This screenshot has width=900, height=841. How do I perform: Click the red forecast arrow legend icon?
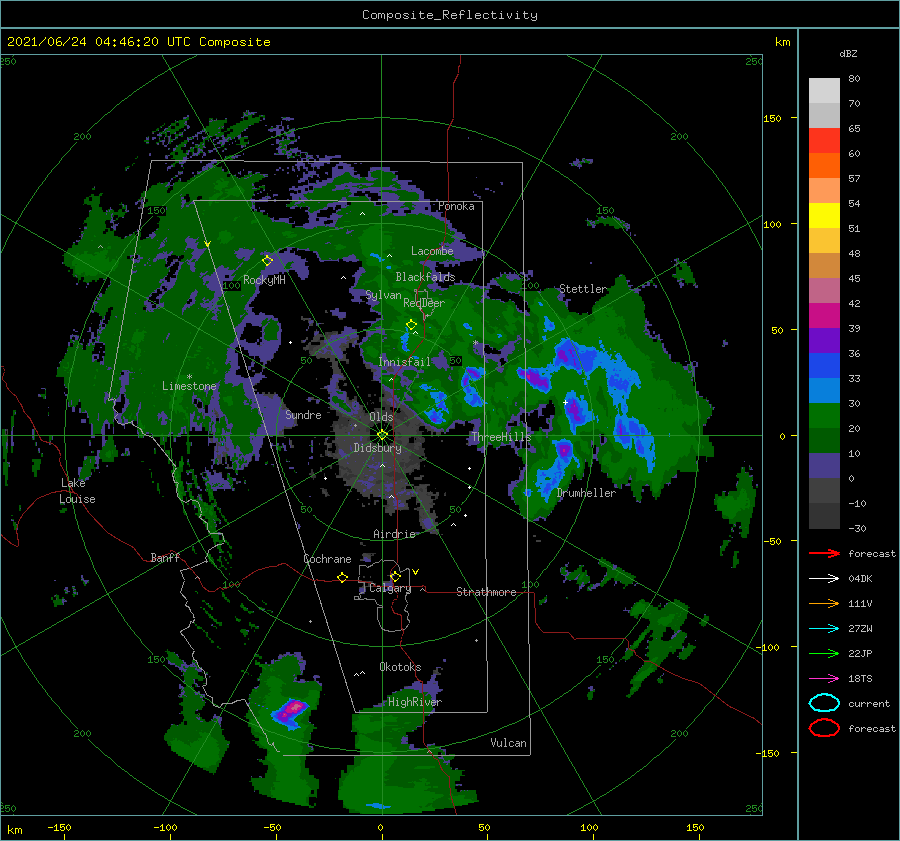[824, 553]
